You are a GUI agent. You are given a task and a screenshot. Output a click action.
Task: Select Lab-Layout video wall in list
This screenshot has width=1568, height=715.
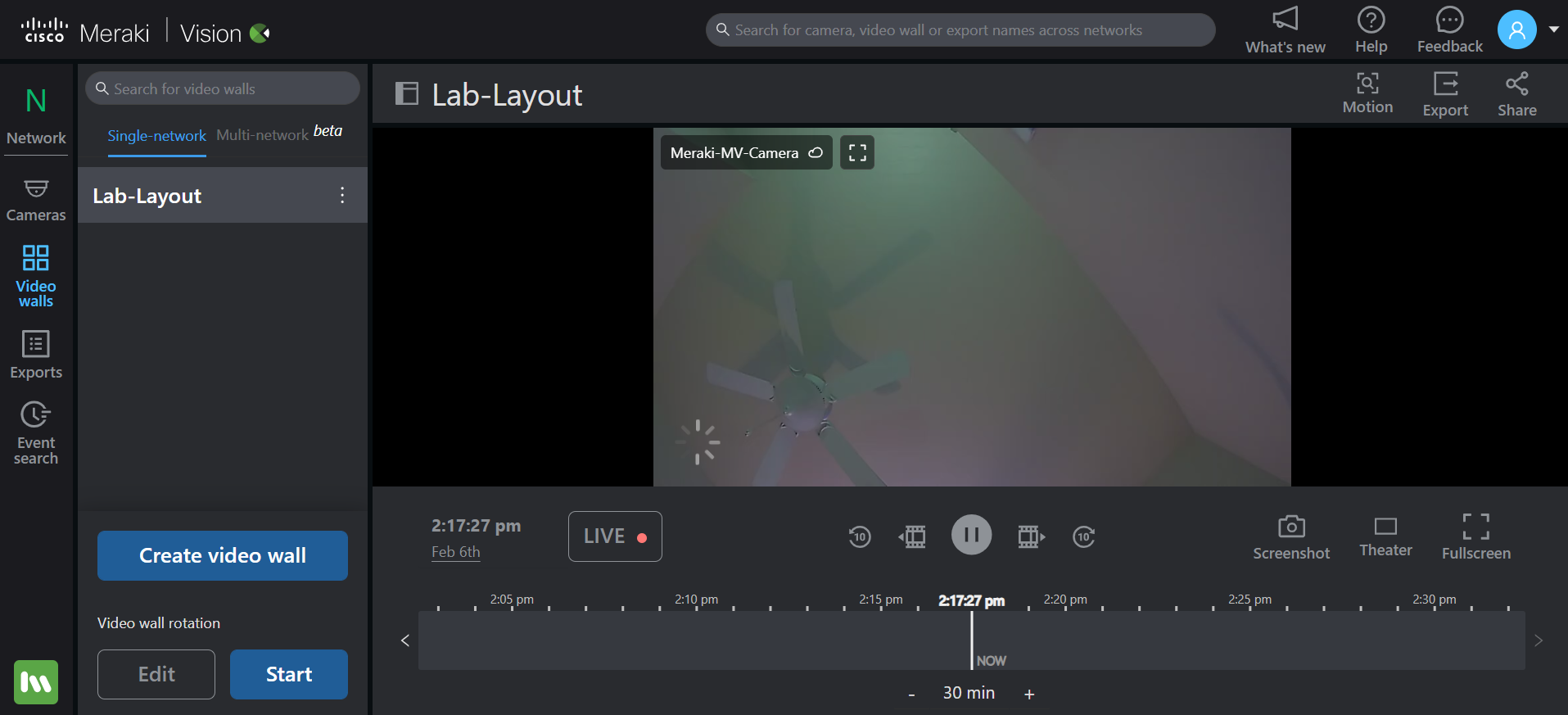[x=223, y=195]
